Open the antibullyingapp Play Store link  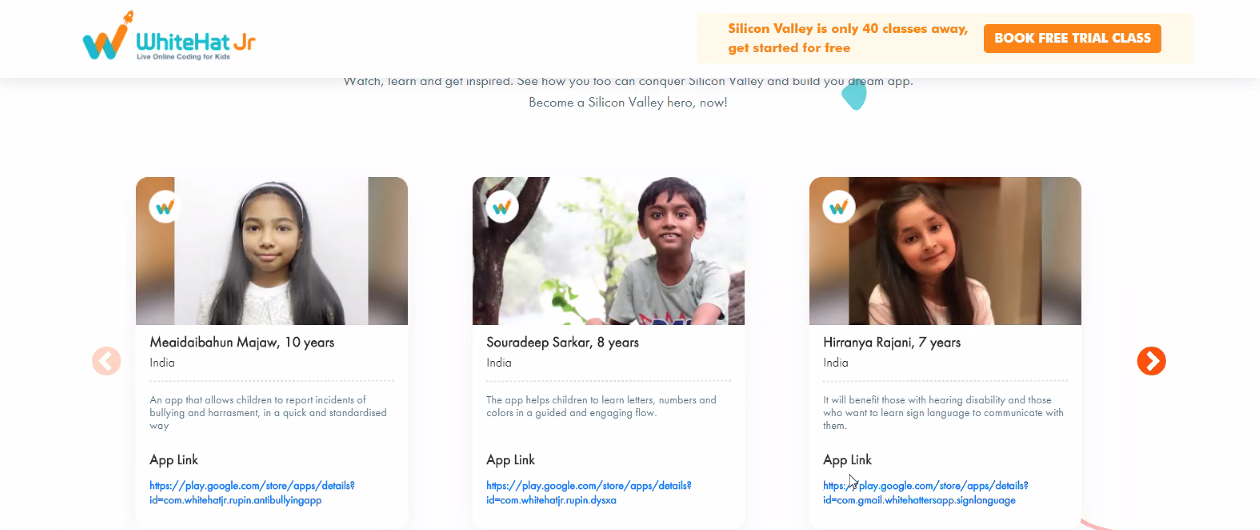(252, 492)
